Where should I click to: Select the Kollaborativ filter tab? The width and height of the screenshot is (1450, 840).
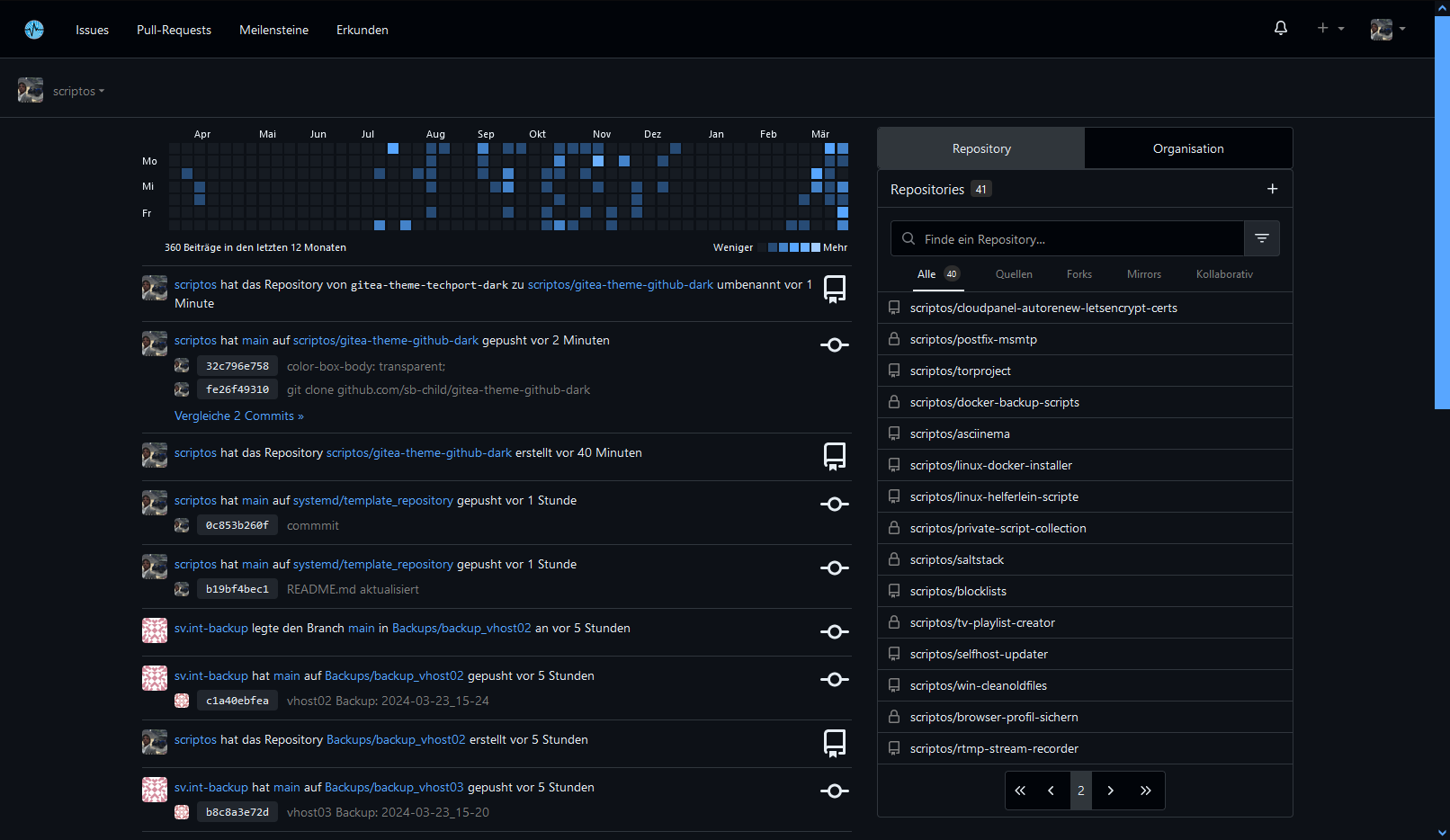(x=1224, y=274)
